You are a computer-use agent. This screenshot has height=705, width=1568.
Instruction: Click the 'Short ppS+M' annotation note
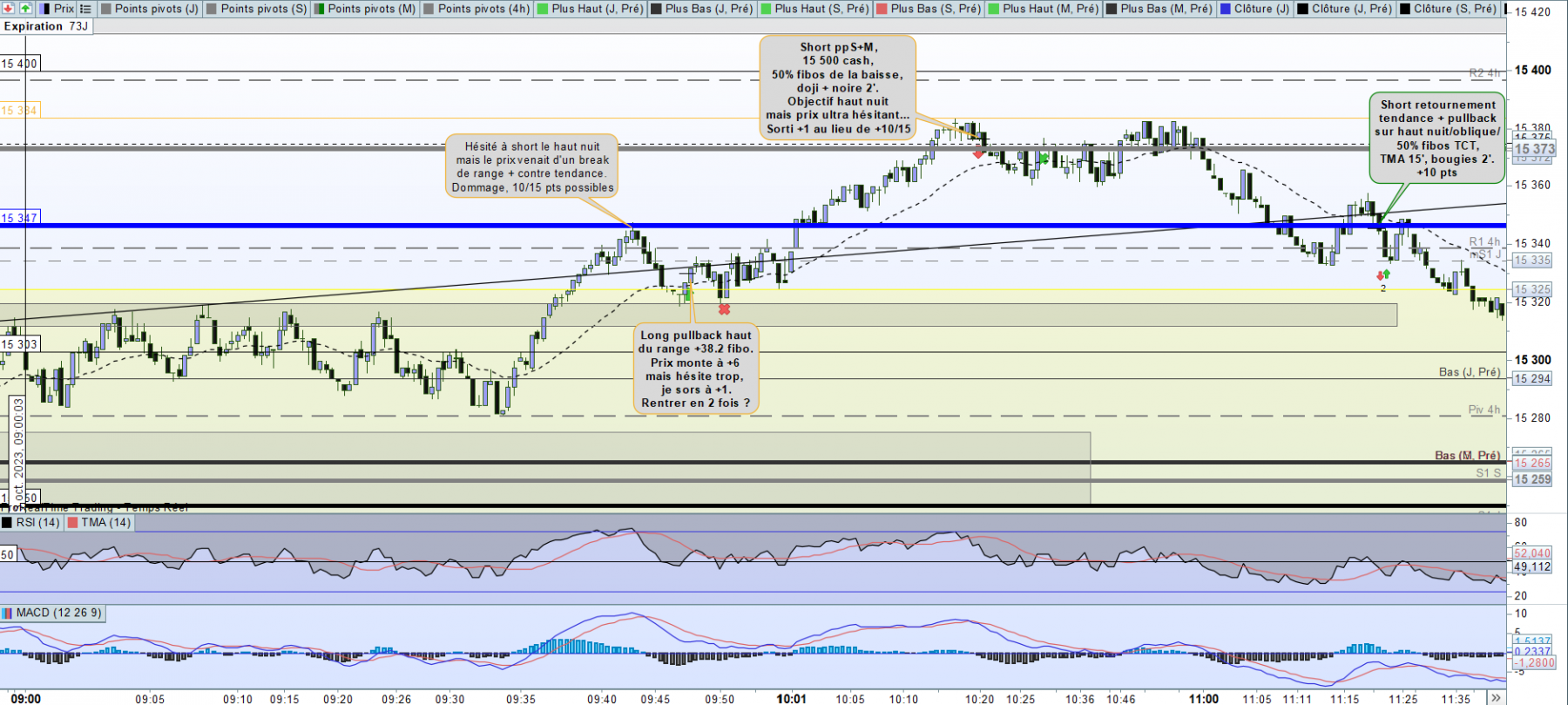[x=838, y=88]
